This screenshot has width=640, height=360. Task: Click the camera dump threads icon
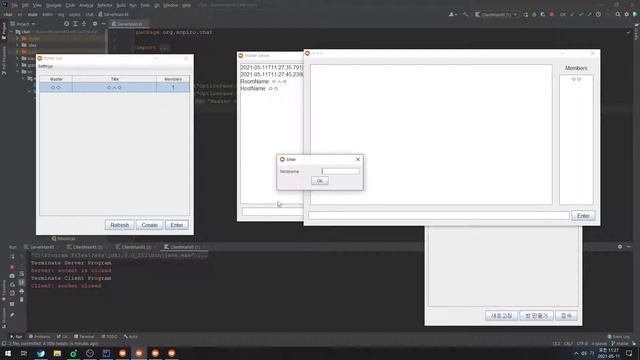pyautogui.click(x=12, y=276)
